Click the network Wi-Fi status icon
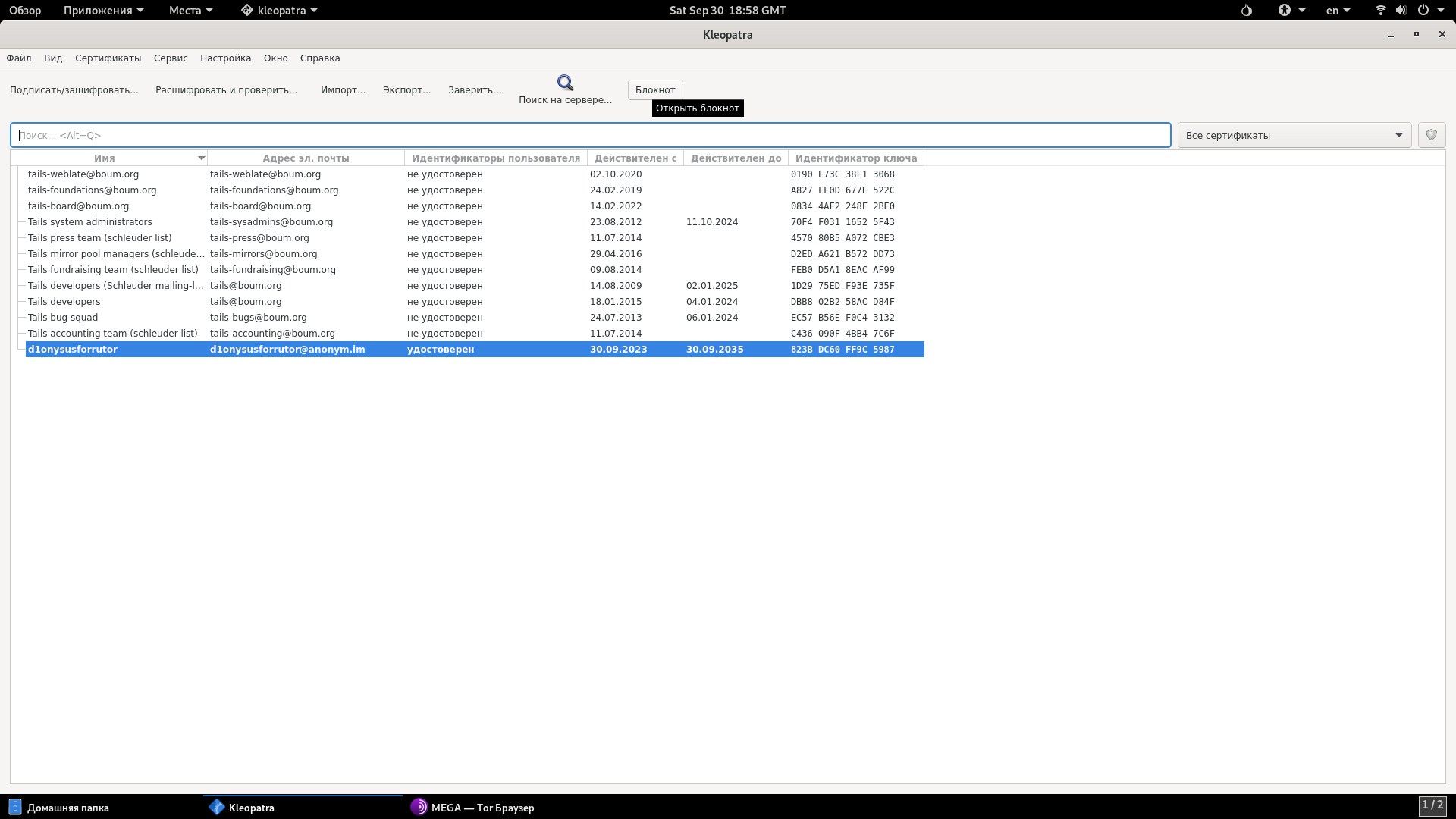Image resolution: width=1456 pixels, height=819 pixels. (x=1380, y=11)
